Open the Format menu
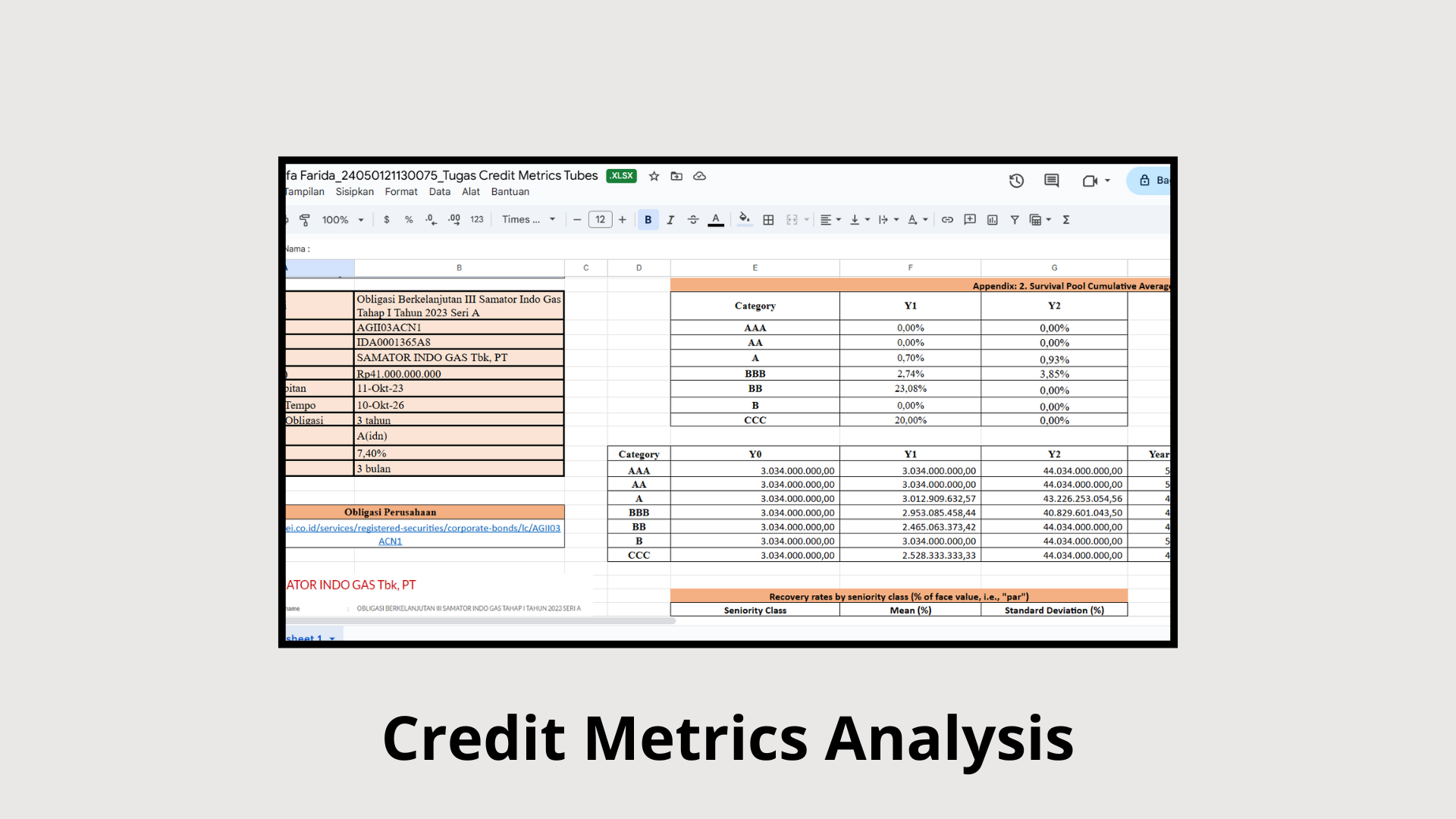1456x819 pixels. click(x=401, y=192)
